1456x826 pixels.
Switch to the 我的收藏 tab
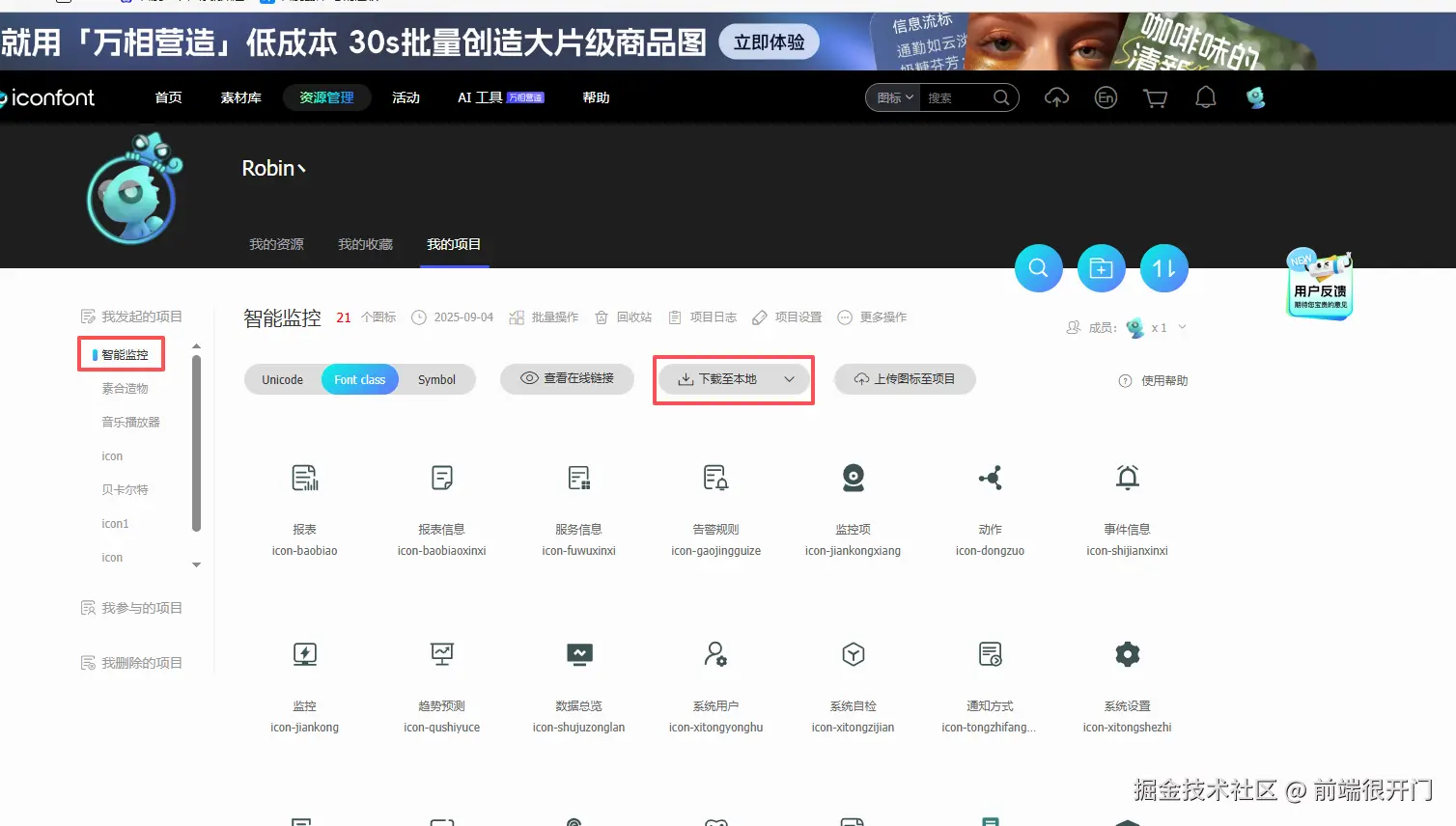pos(365,244)
